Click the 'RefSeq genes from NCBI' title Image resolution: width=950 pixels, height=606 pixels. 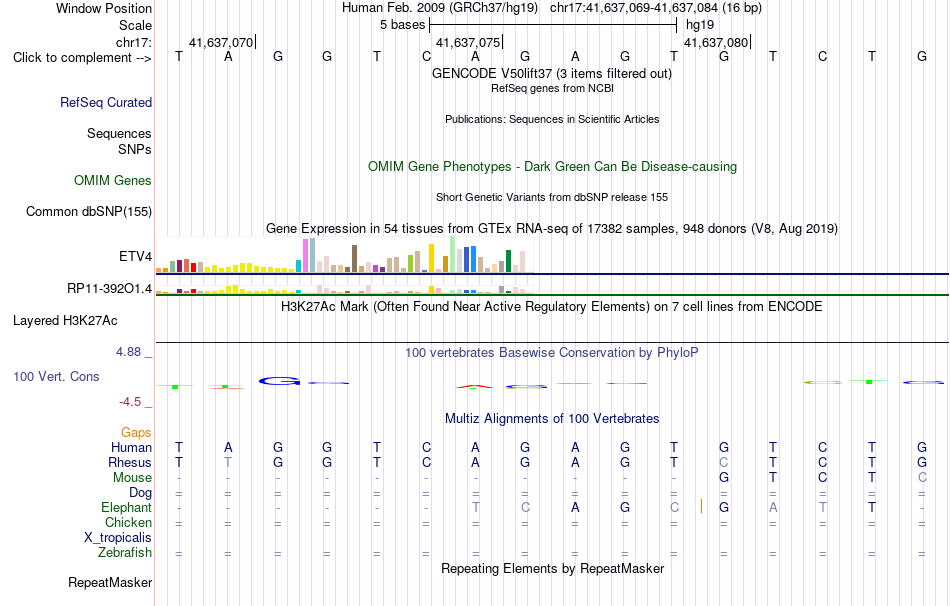tap(552, 88)
